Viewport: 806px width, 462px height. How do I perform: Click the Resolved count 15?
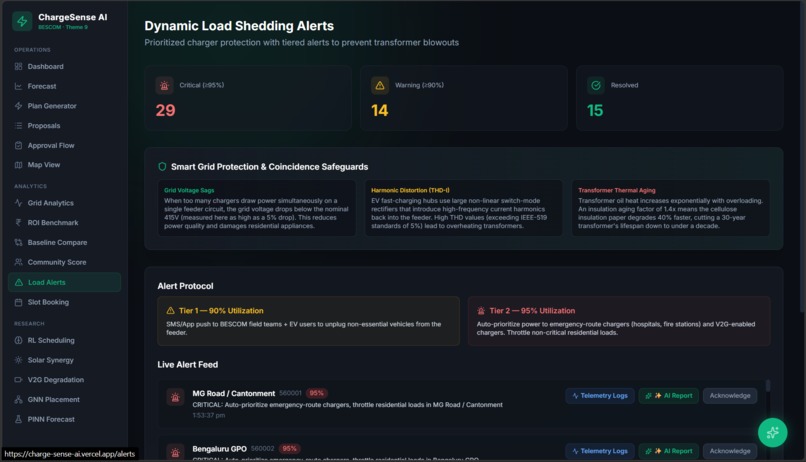595,110
